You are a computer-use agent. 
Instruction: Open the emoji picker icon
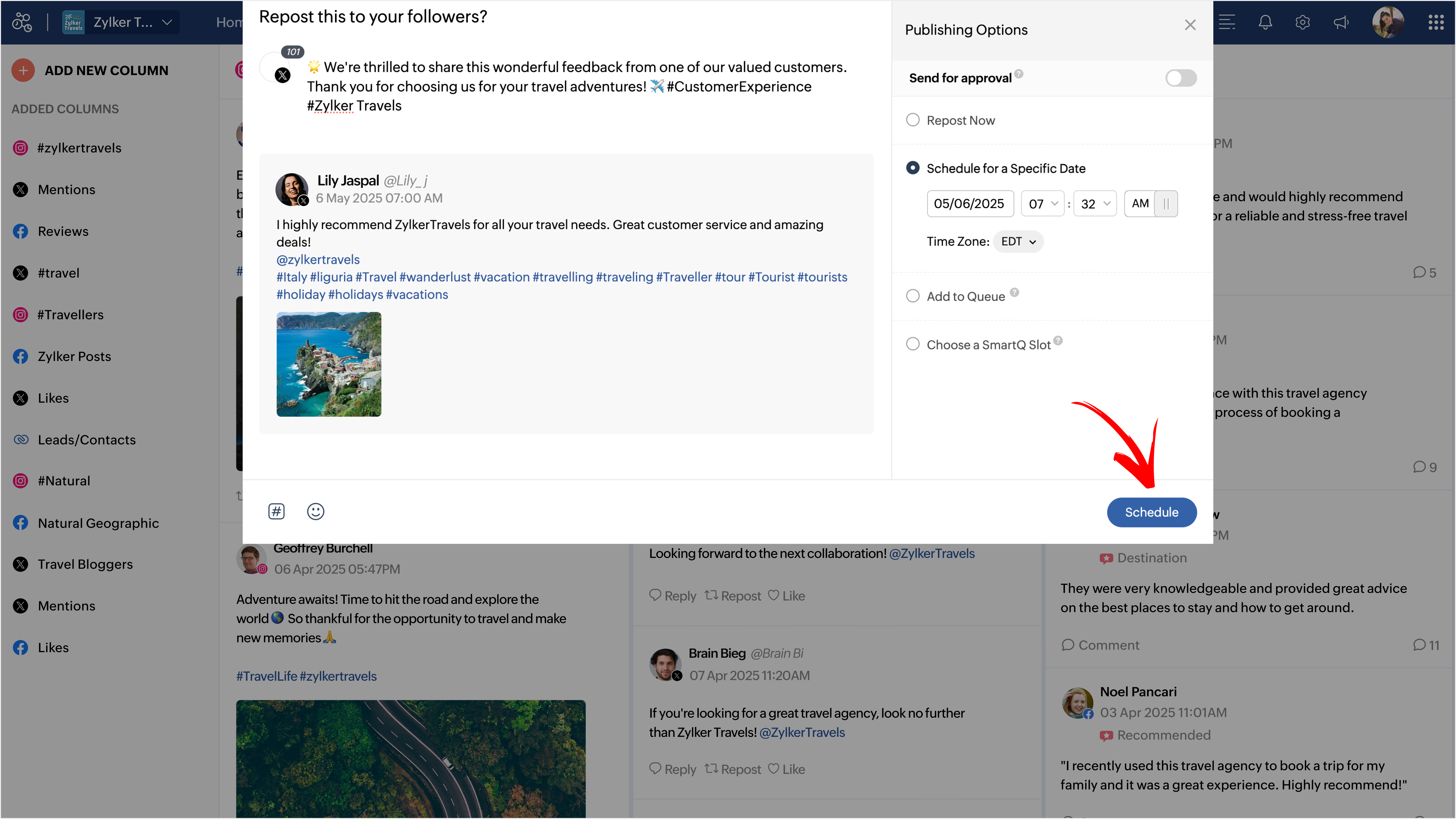coord(315,512)
